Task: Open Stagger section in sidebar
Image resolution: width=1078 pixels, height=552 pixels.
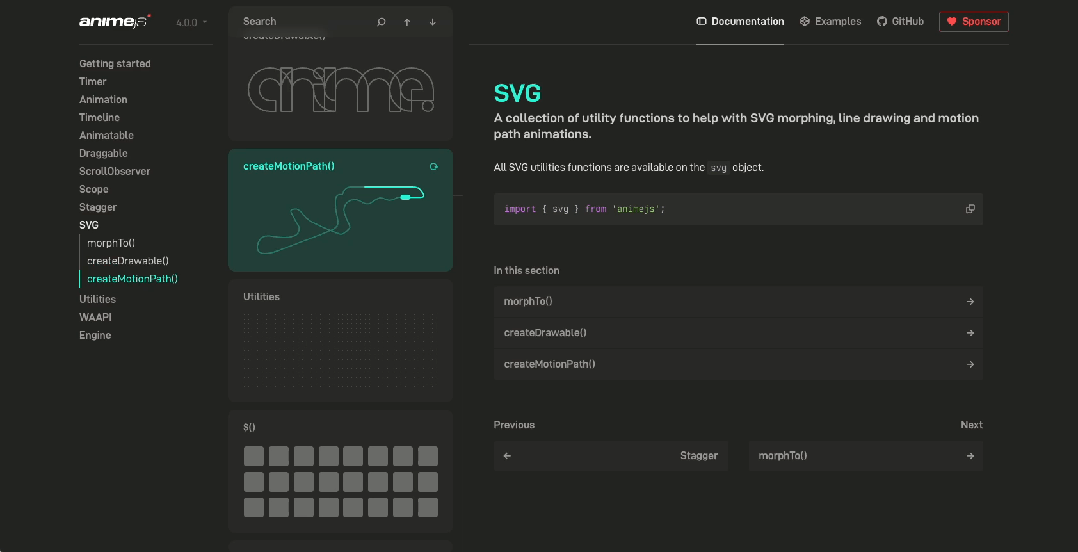Action: point(98,207)
